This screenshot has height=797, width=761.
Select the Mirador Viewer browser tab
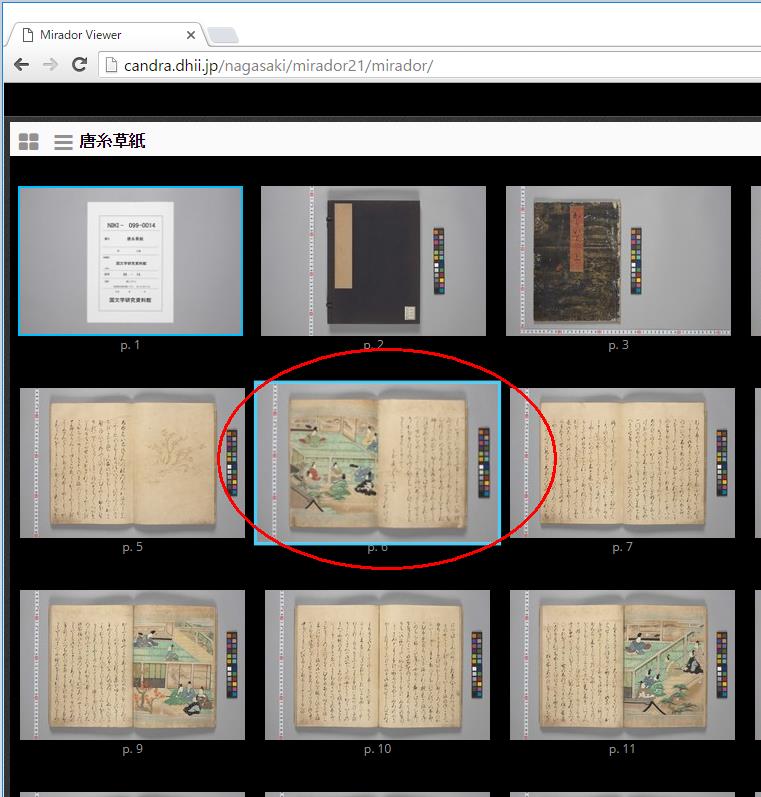(106, 35)
